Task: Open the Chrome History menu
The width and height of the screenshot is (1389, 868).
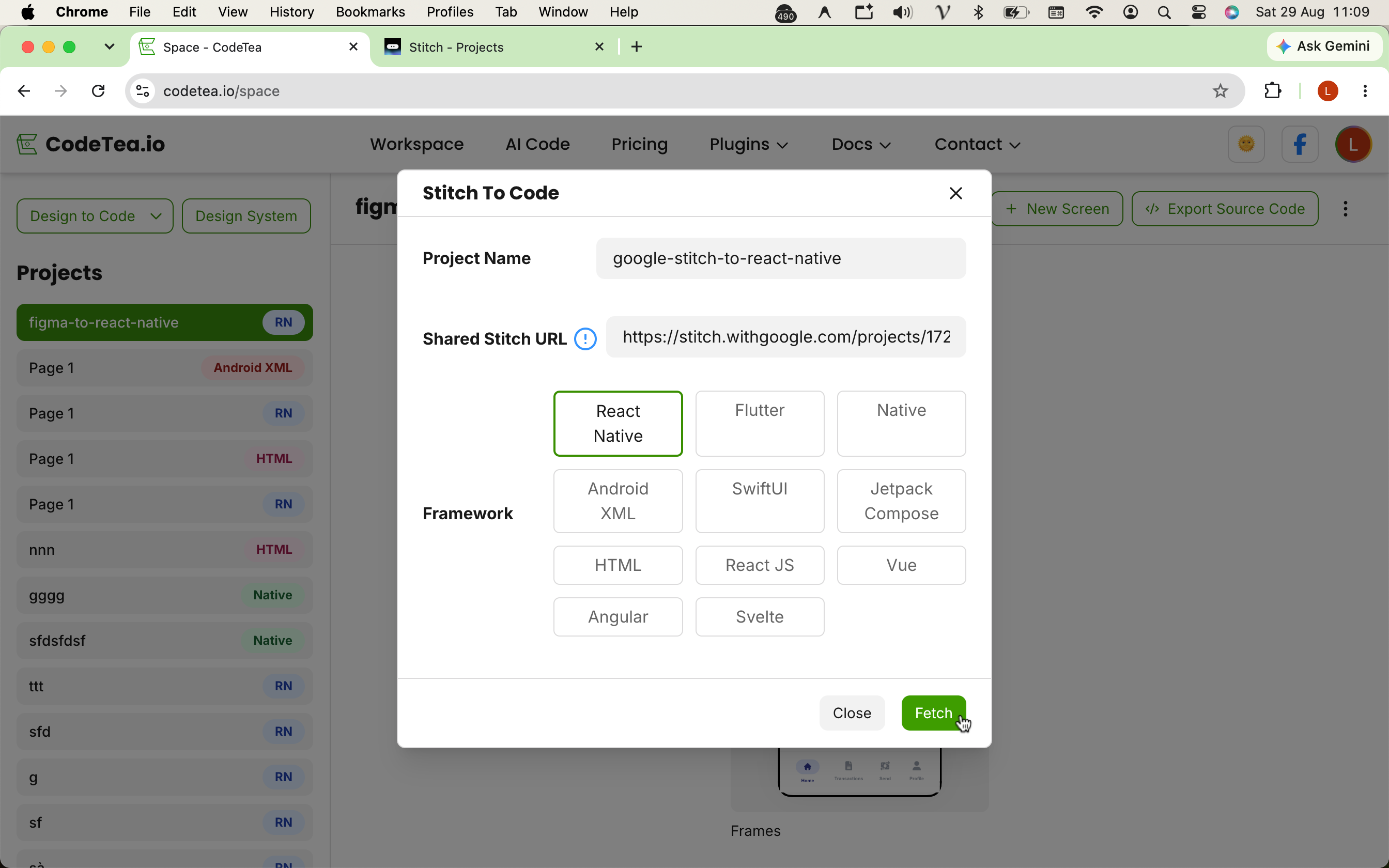Action: [291, 12]
